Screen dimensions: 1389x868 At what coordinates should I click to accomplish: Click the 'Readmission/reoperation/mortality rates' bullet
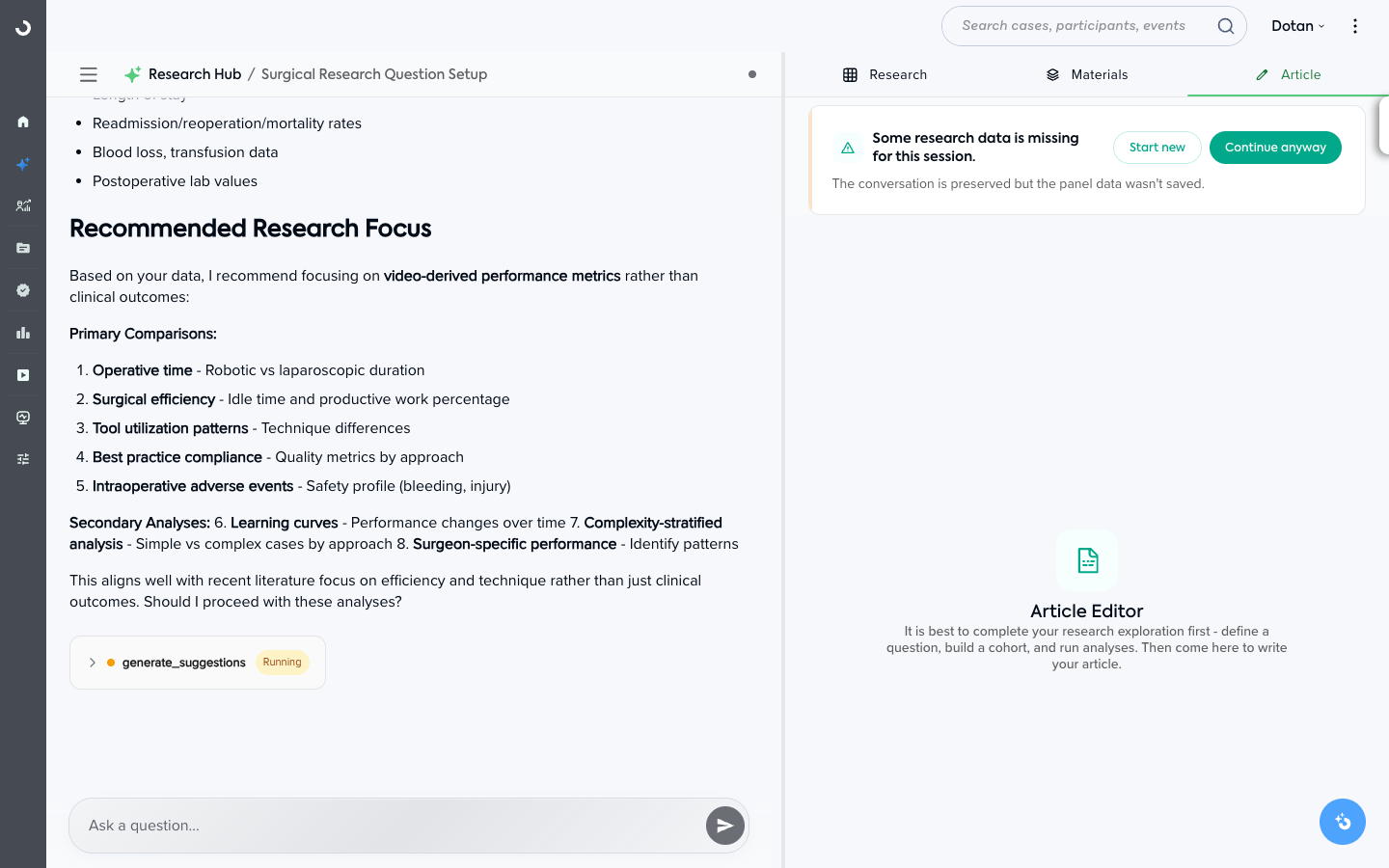pos(227,123)
